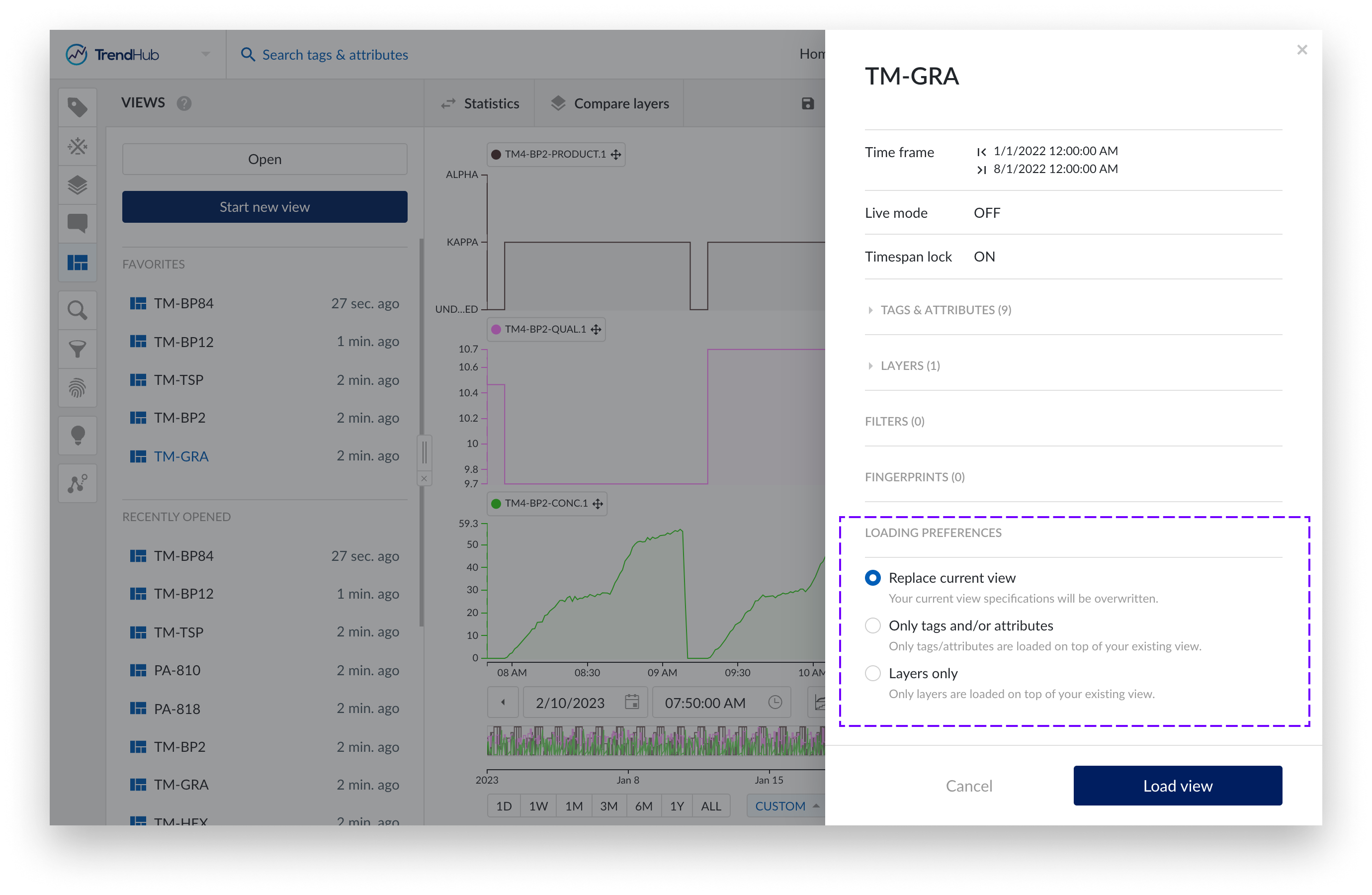
Task: Select the Replace current view option
Action: pyautogui.click(x=873, y=577)
